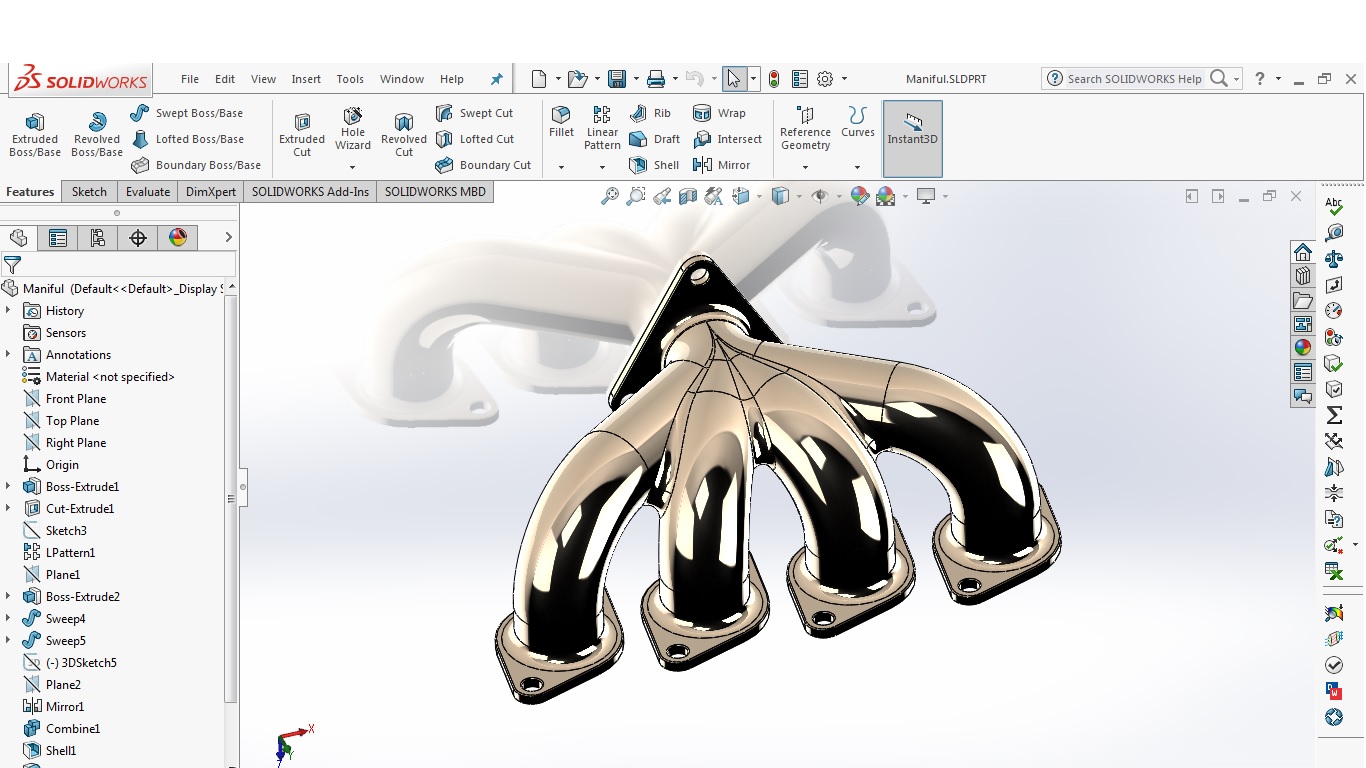This screenshot has height=768, width=1366.
Task: Select the Linear Pattern tool
Action: click(602, 129)
